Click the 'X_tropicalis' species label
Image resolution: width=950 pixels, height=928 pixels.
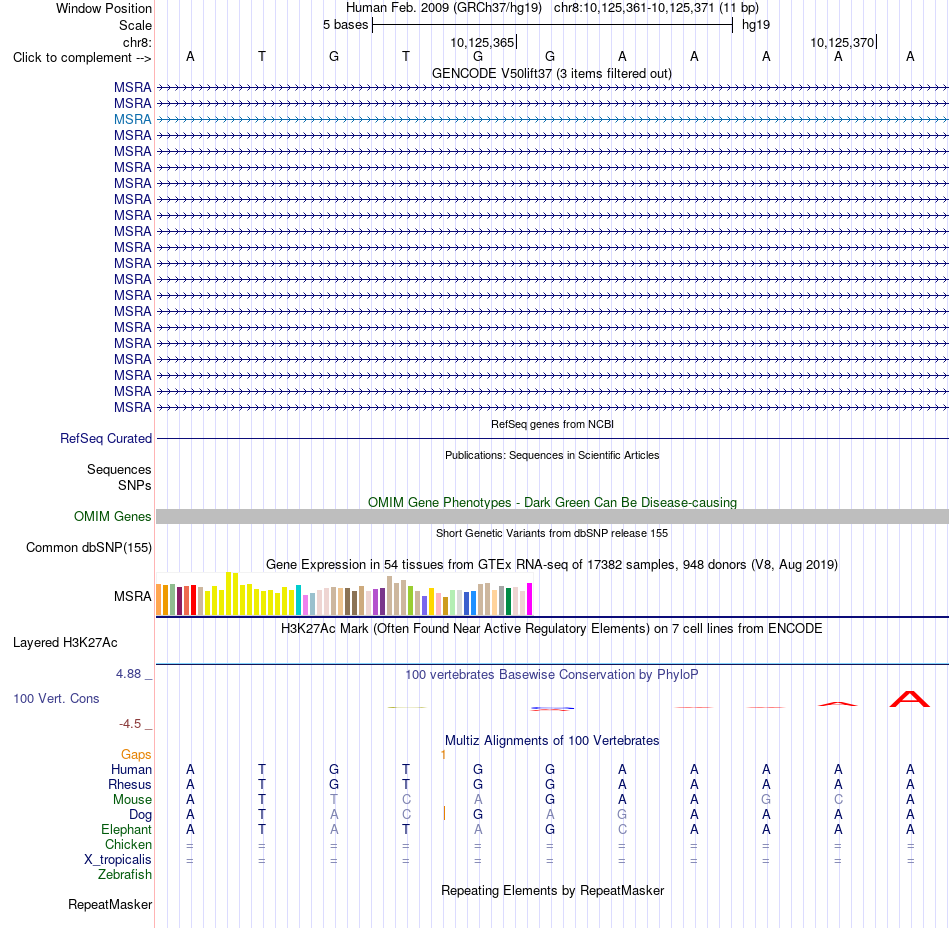click(x=118, y=860)
